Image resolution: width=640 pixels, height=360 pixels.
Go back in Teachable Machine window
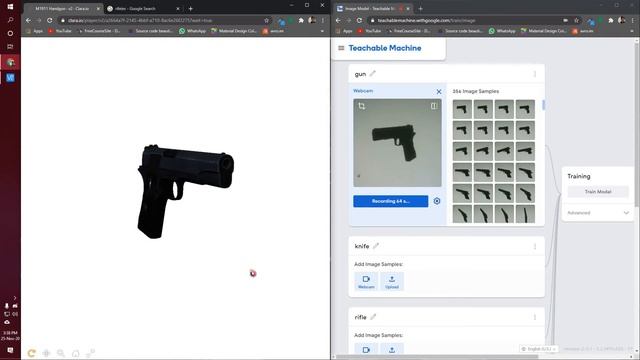338,20
